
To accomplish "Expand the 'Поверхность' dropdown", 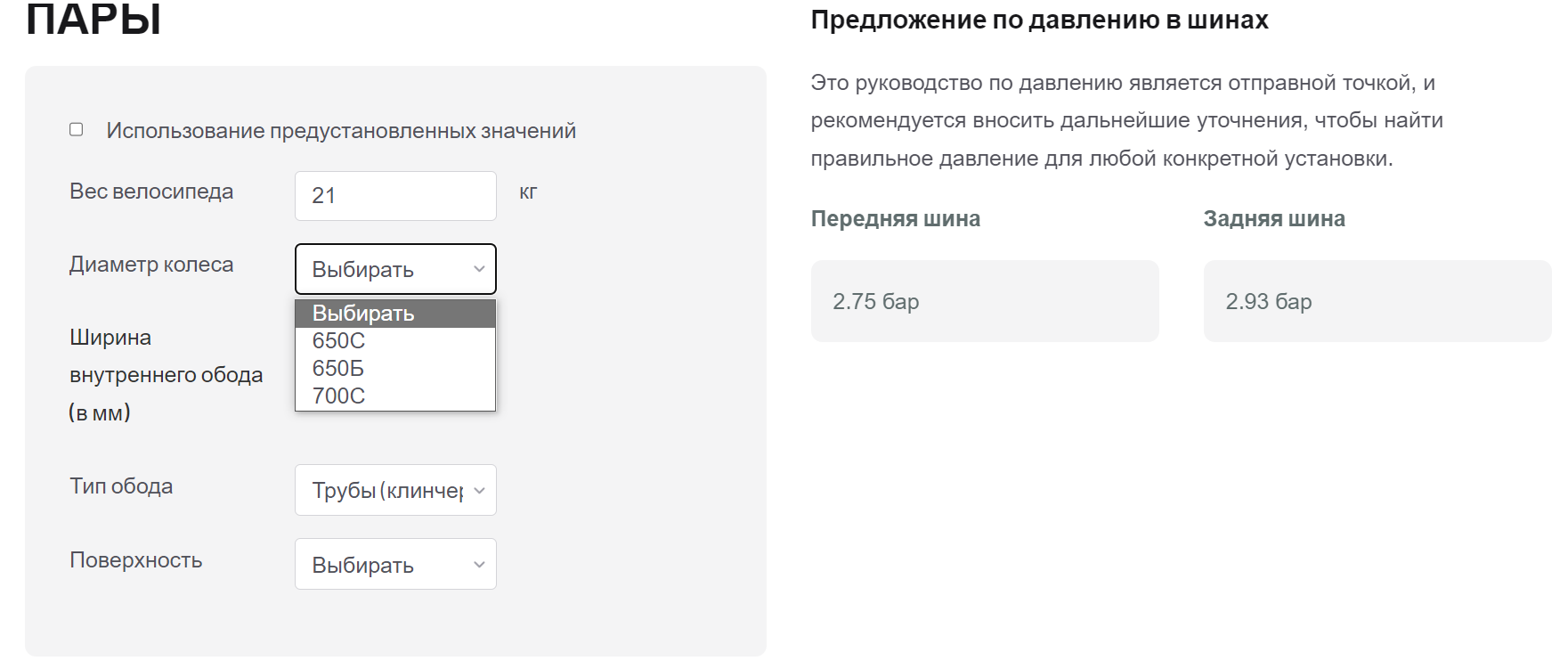I will [395, 565].
